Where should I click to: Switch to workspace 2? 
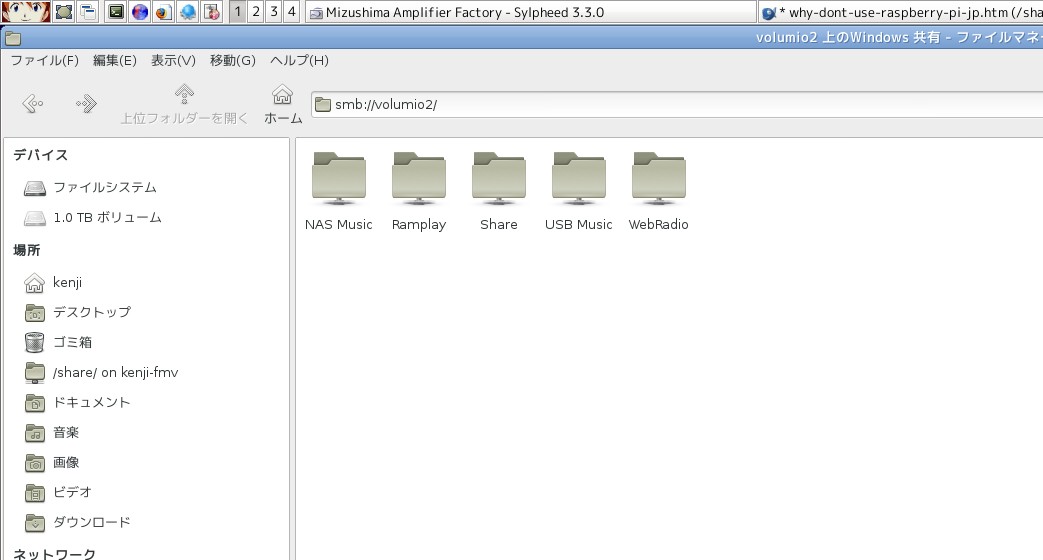click(255, 12)
